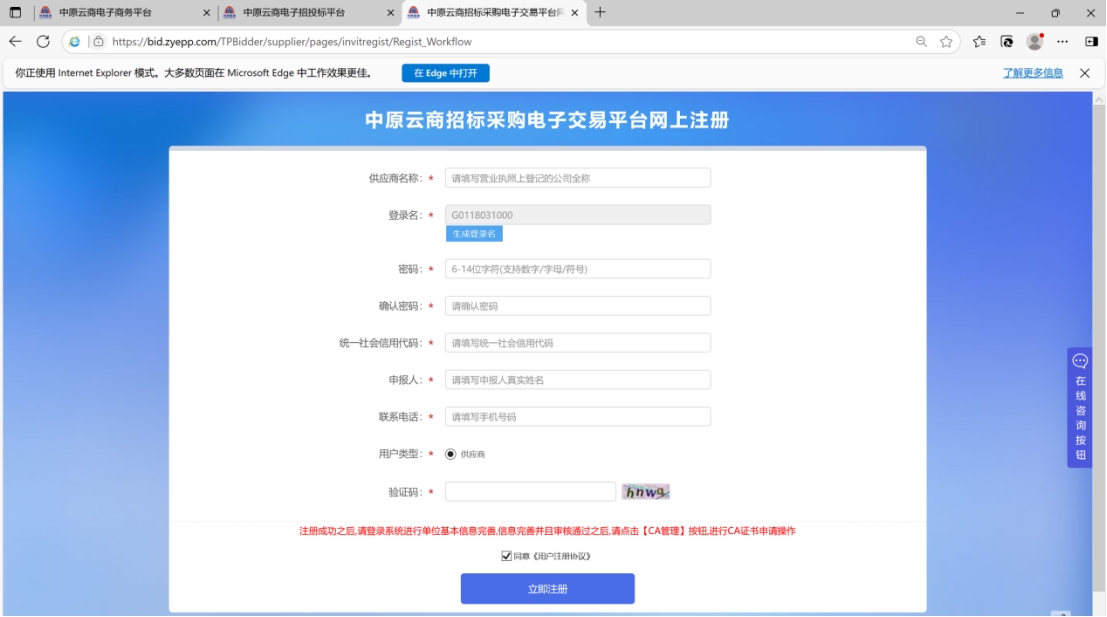
Task: Open a new browser tab
Action: pyautogui.click(x=600, y=12)
